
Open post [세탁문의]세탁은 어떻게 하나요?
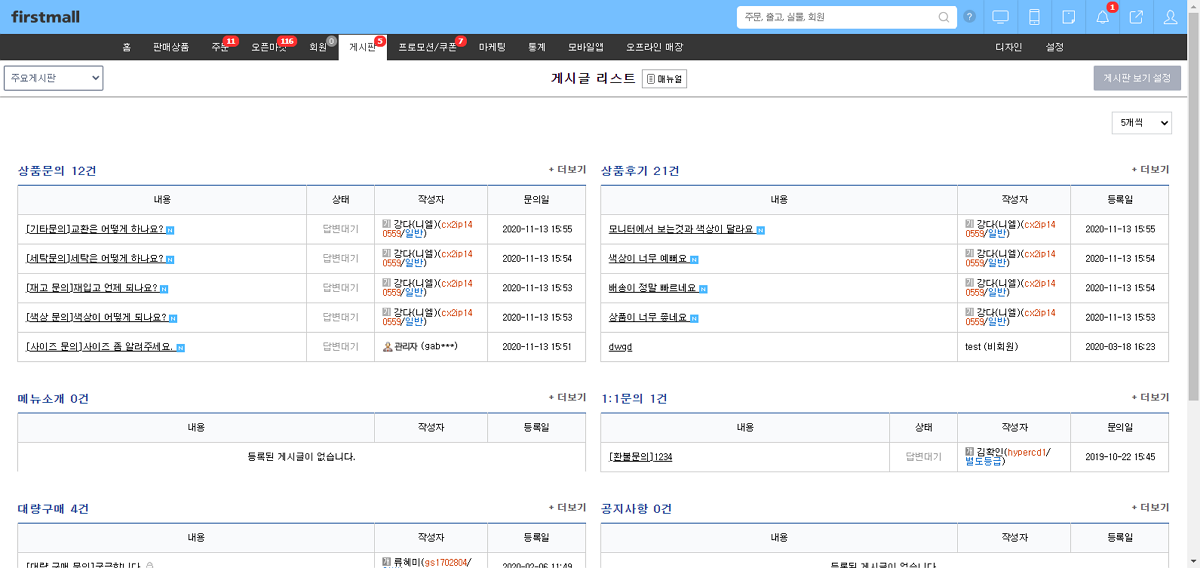(95, 259)
